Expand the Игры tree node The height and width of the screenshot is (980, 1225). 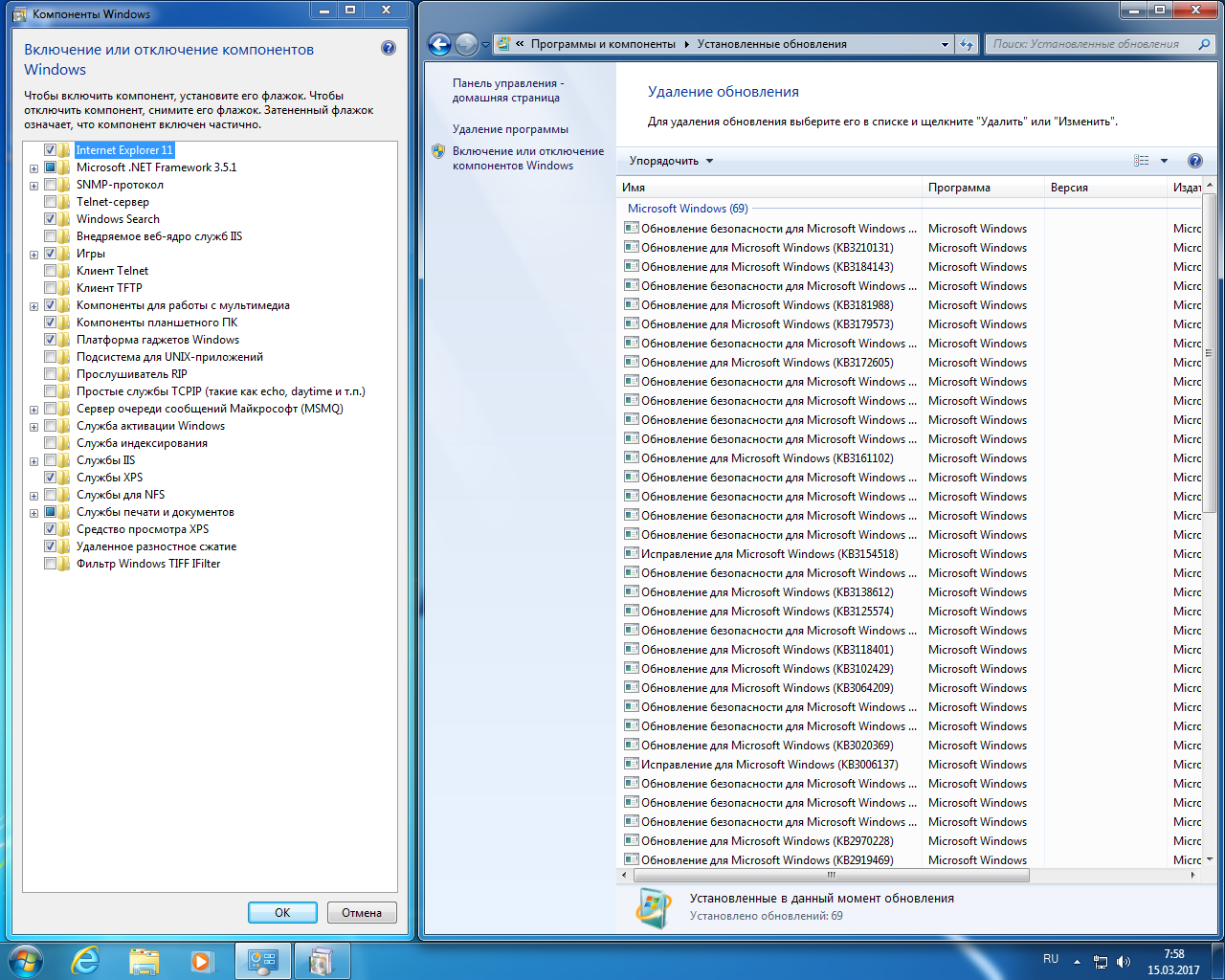tap(33, 255)
